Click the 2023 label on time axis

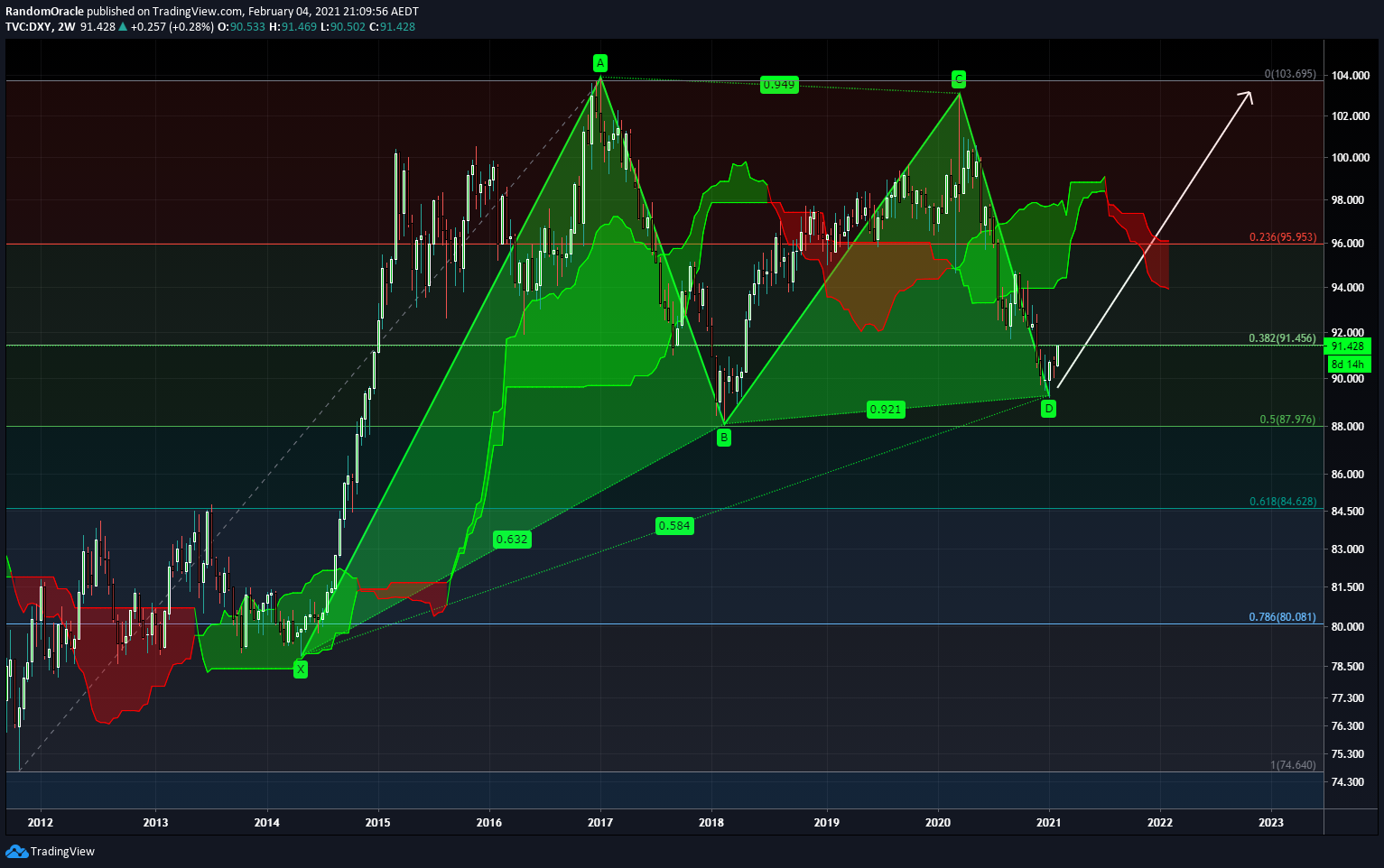pyautogui.click(x=1271, y=822)
